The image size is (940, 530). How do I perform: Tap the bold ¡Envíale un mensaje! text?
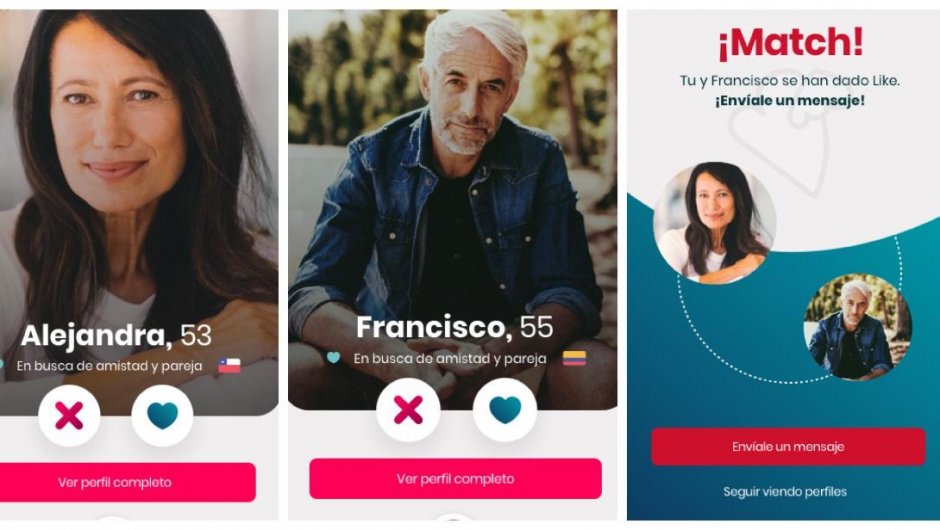click(790, 101)
